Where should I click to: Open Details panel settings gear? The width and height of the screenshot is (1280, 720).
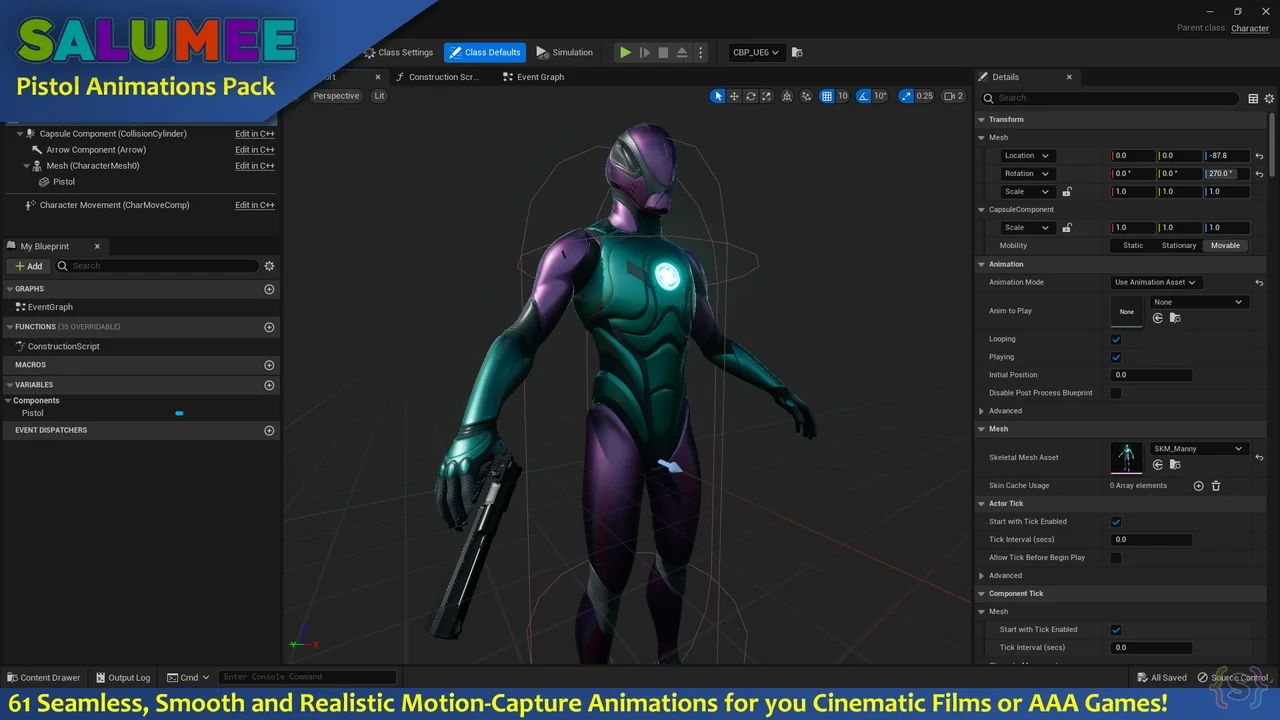(x=1269, y=98)
